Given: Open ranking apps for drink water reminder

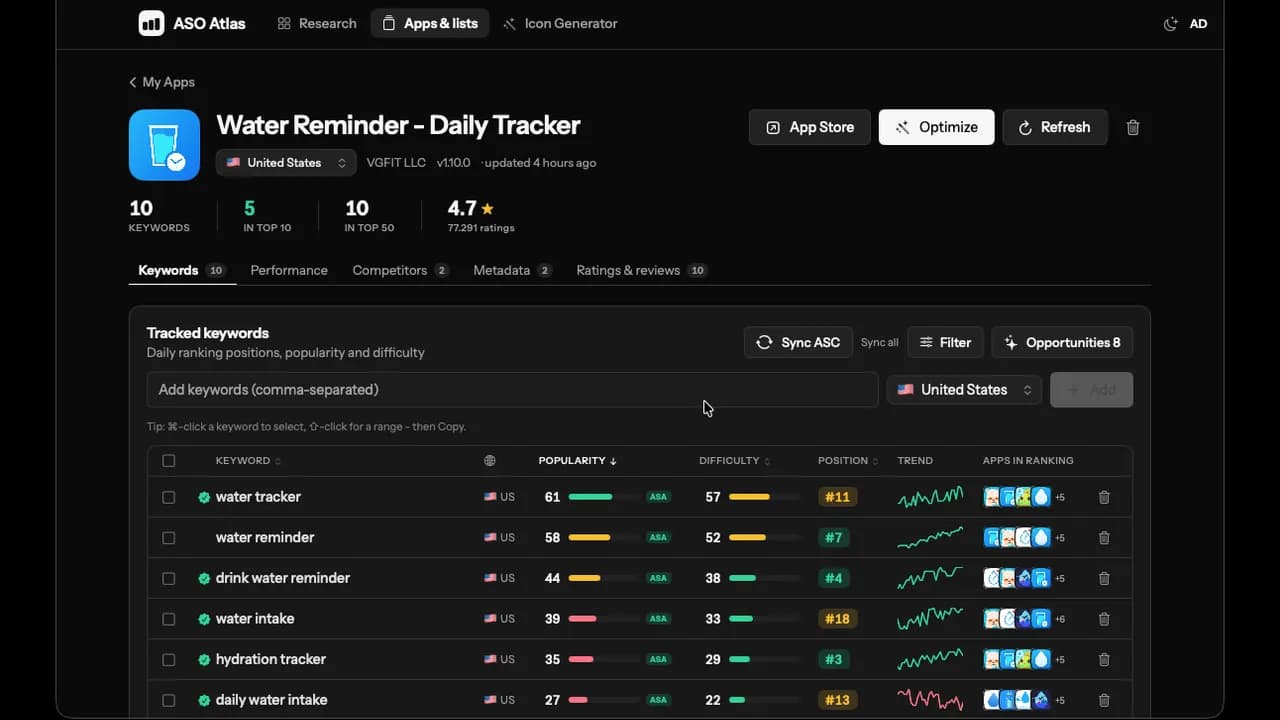Looking at the screenshot, I should click(x=1024, y=578).
